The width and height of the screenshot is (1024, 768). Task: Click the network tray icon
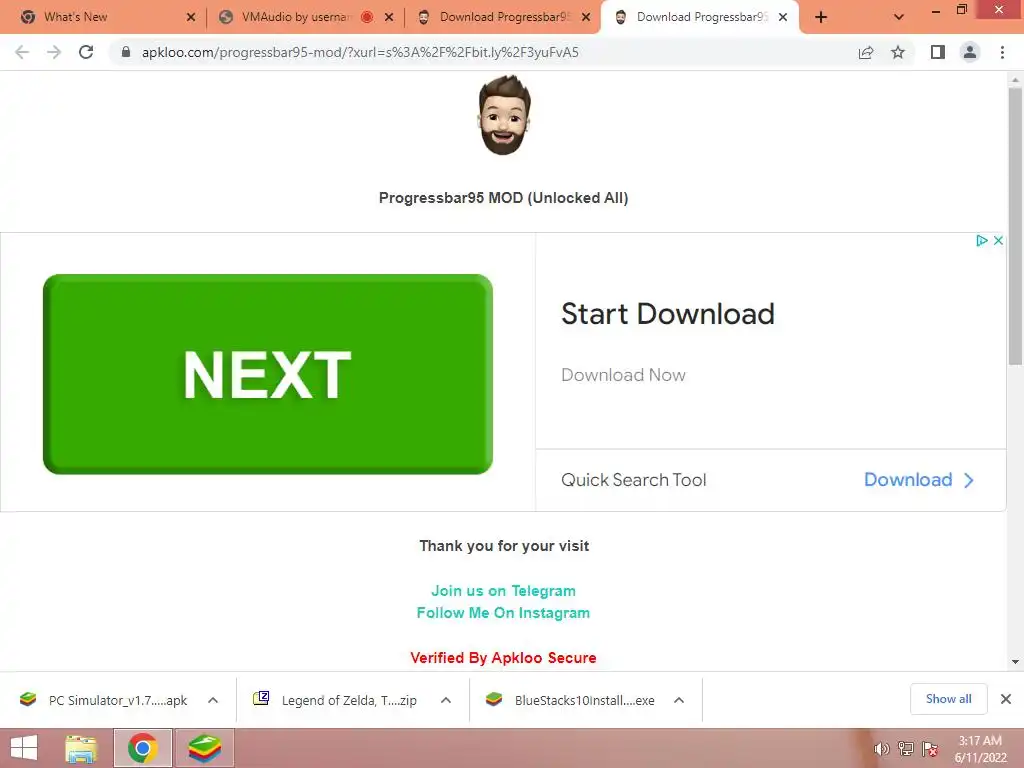point(906,749)
